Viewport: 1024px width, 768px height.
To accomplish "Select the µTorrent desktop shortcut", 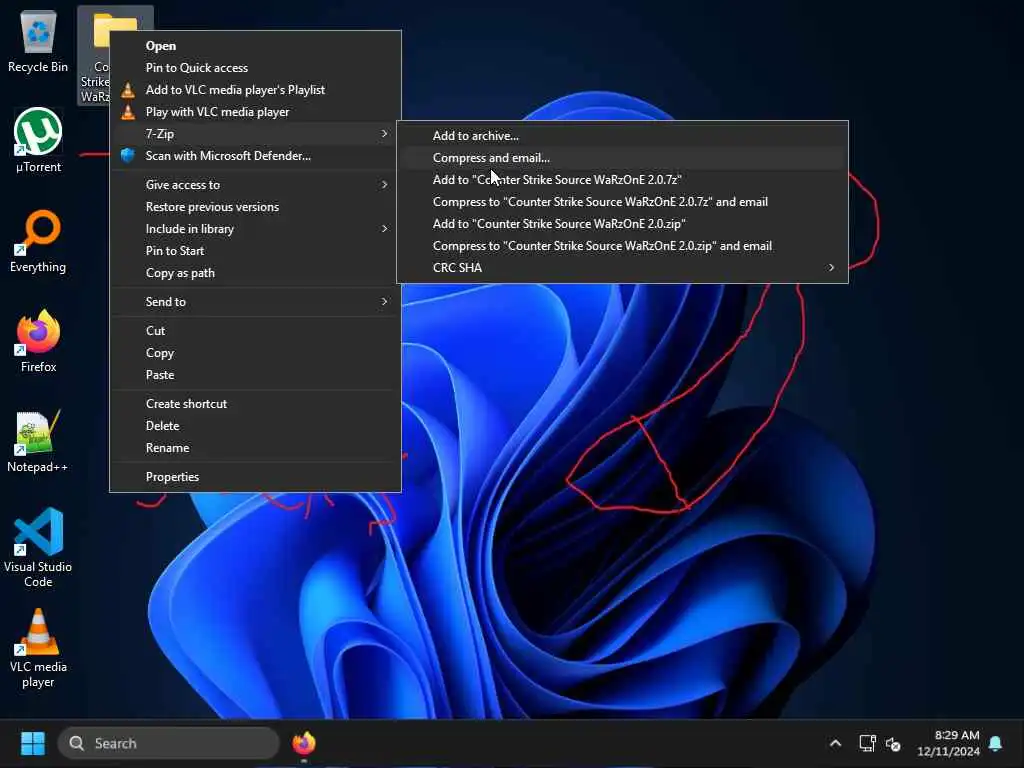I will 38,140.
